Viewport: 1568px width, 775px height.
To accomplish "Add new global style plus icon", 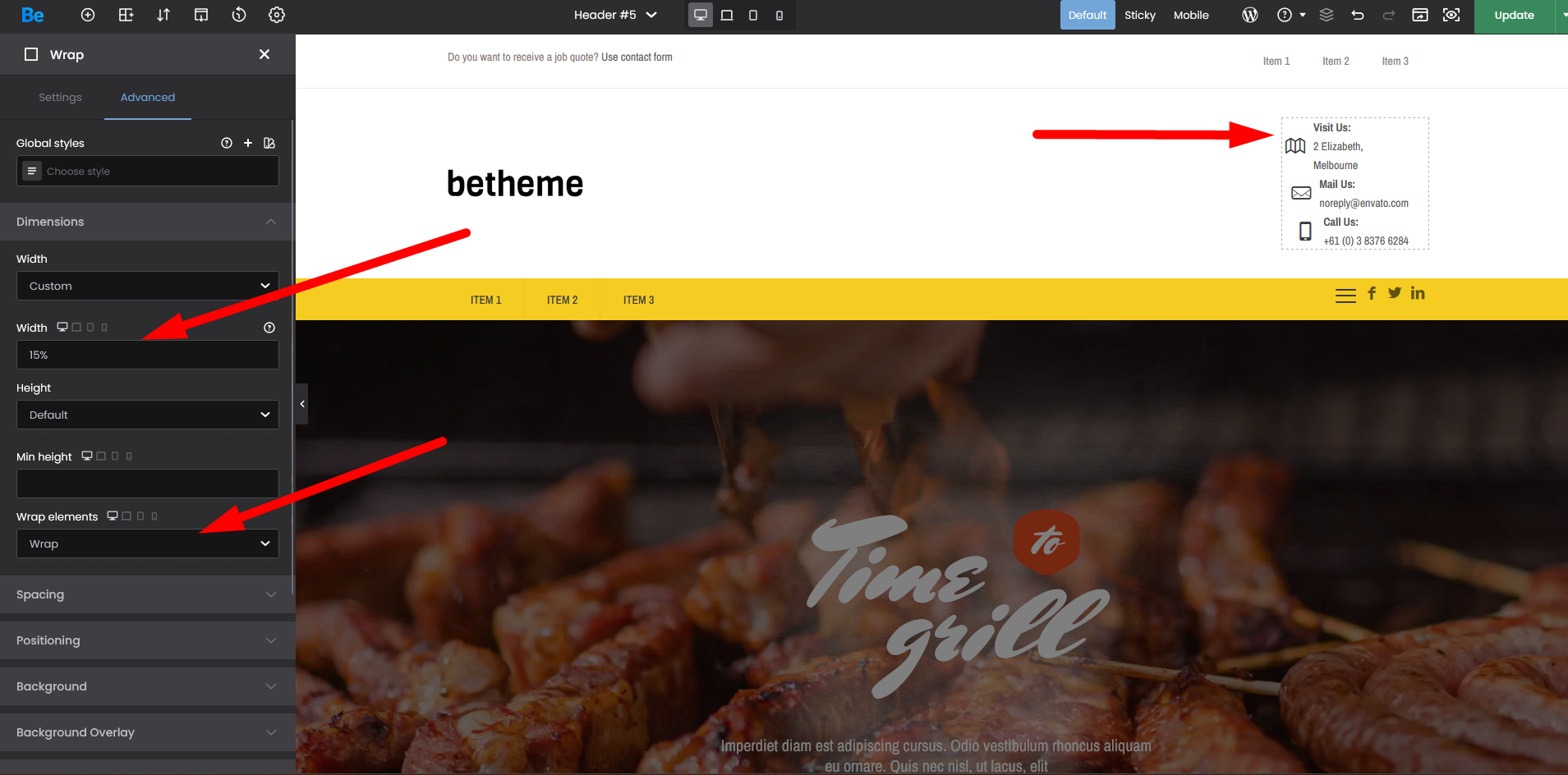I will tap(248, 143).
